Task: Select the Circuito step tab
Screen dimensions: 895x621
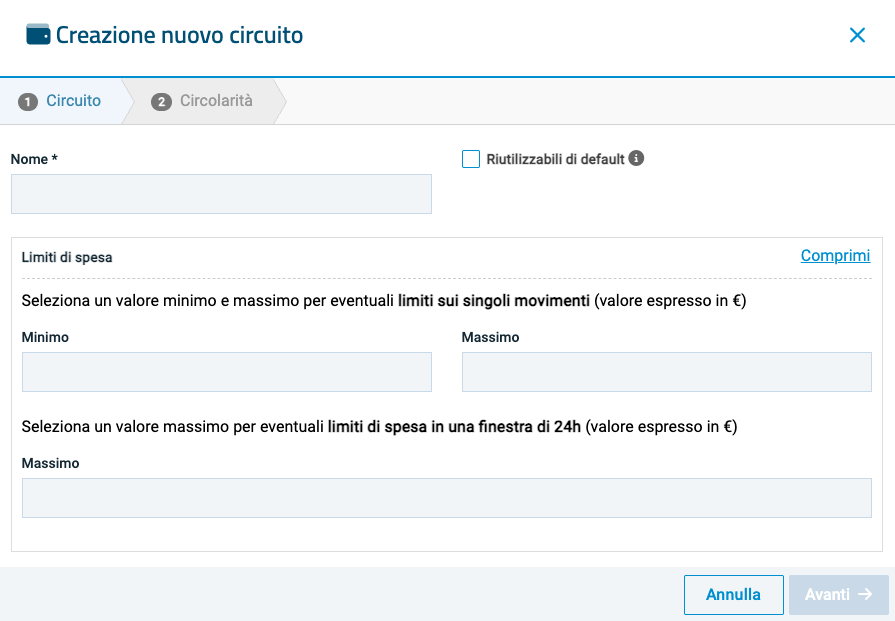Action: (x=73, y=101)
